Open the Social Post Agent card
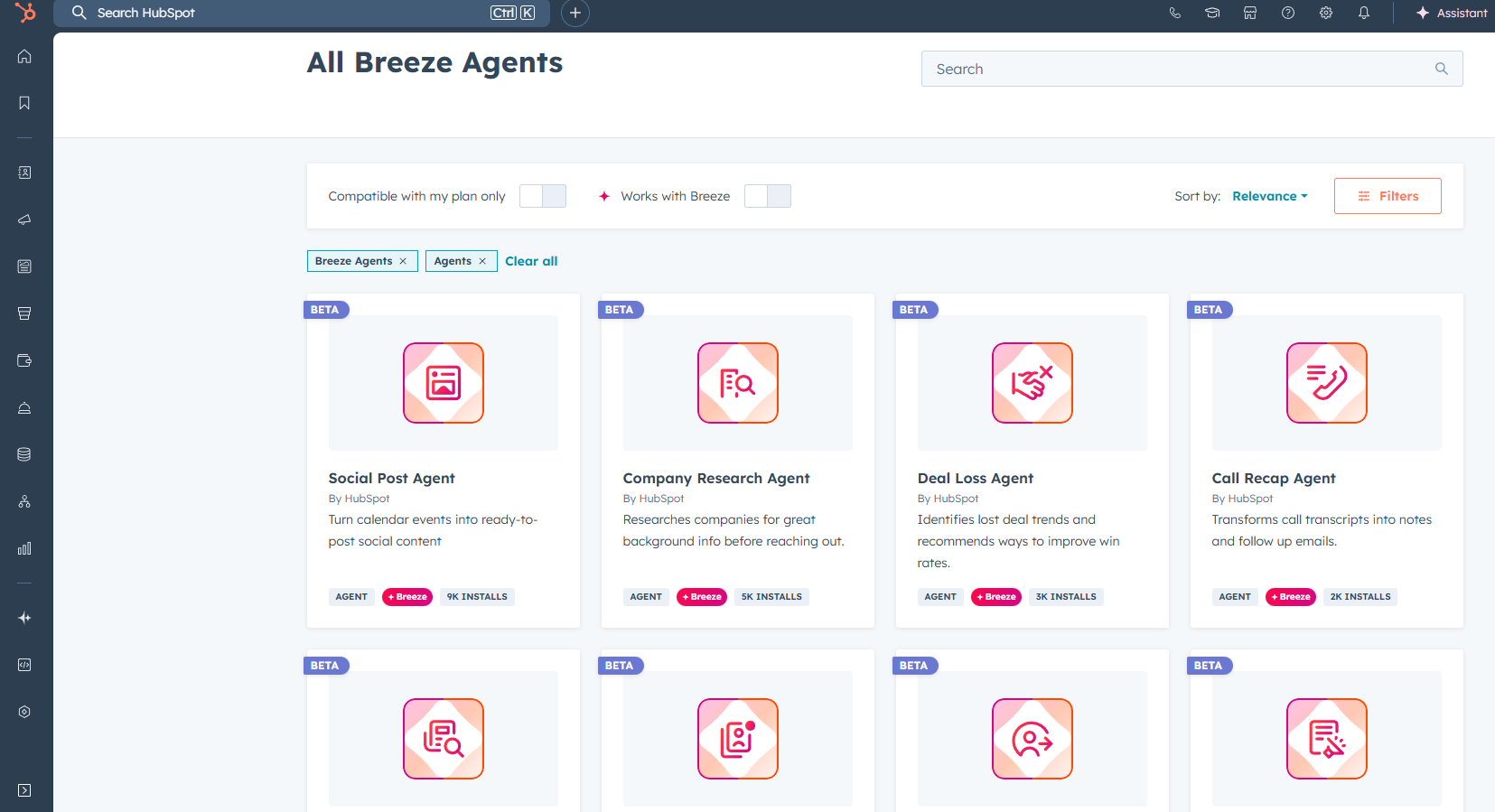 pyautogui.click(x=391, y=478)
